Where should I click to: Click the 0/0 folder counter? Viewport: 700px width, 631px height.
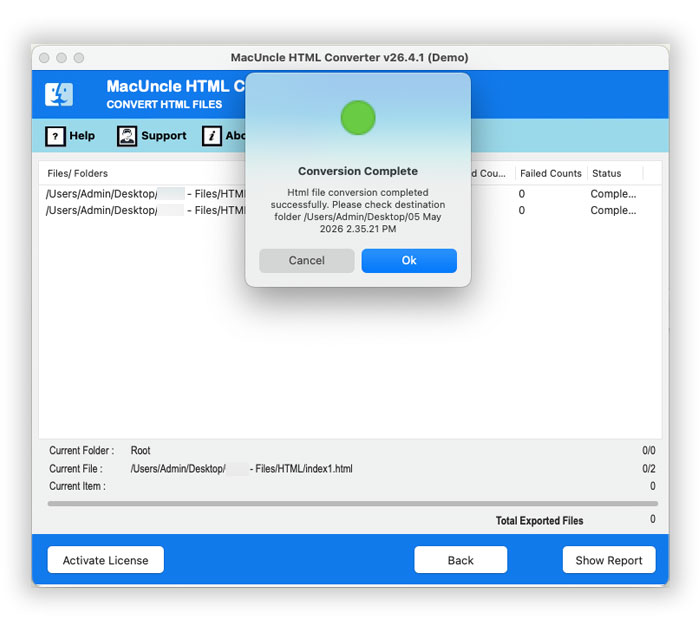tap(649, 450)
